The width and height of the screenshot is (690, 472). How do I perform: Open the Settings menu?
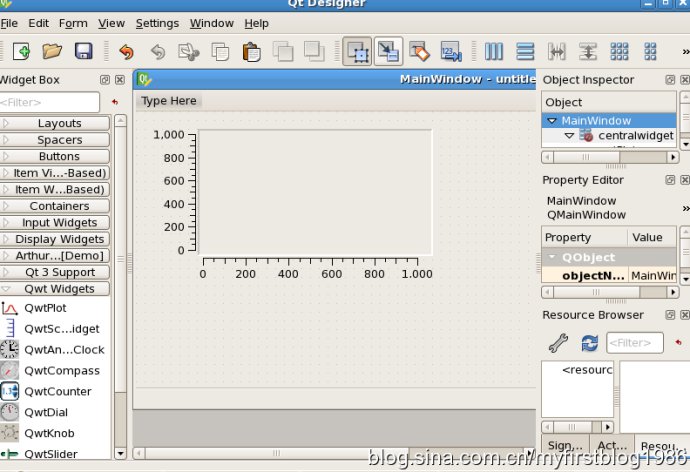[157, 23]
